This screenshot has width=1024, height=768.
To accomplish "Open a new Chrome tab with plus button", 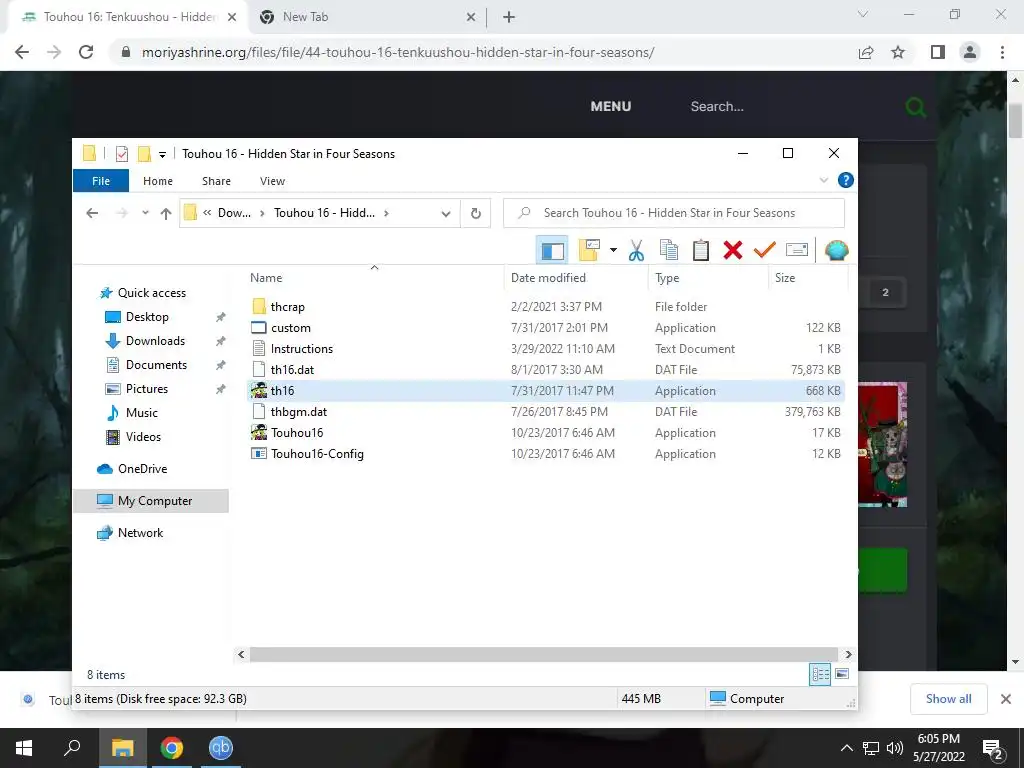I will [509, 18].
